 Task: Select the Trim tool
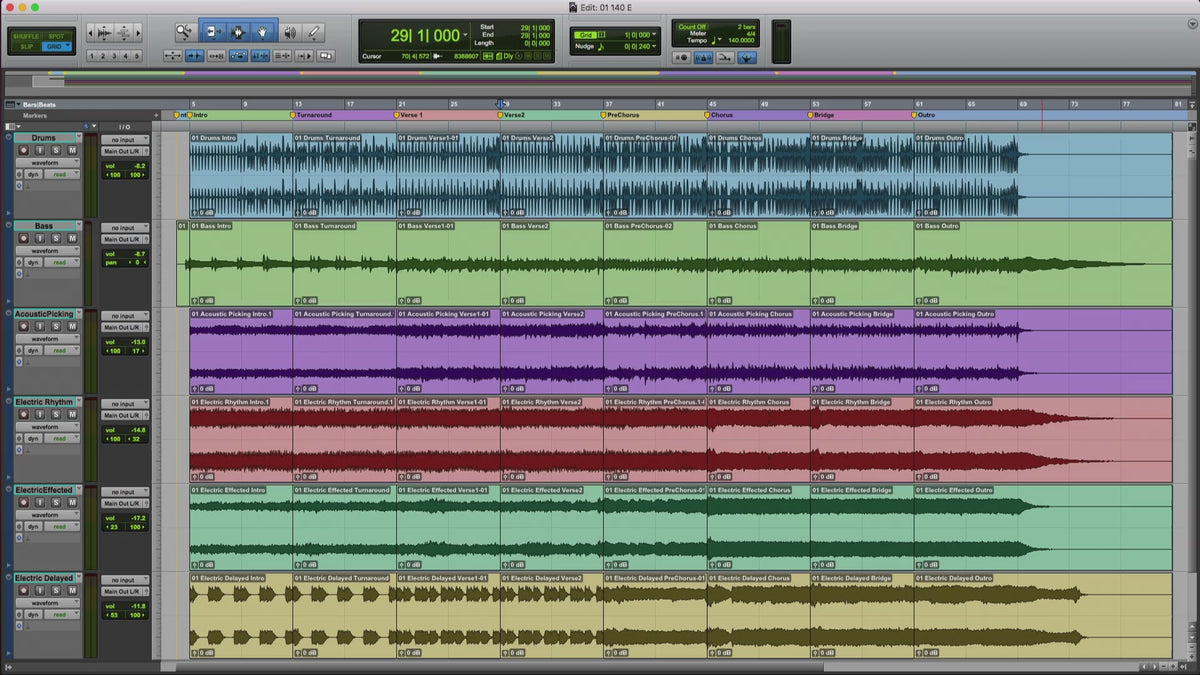(213, 32)
